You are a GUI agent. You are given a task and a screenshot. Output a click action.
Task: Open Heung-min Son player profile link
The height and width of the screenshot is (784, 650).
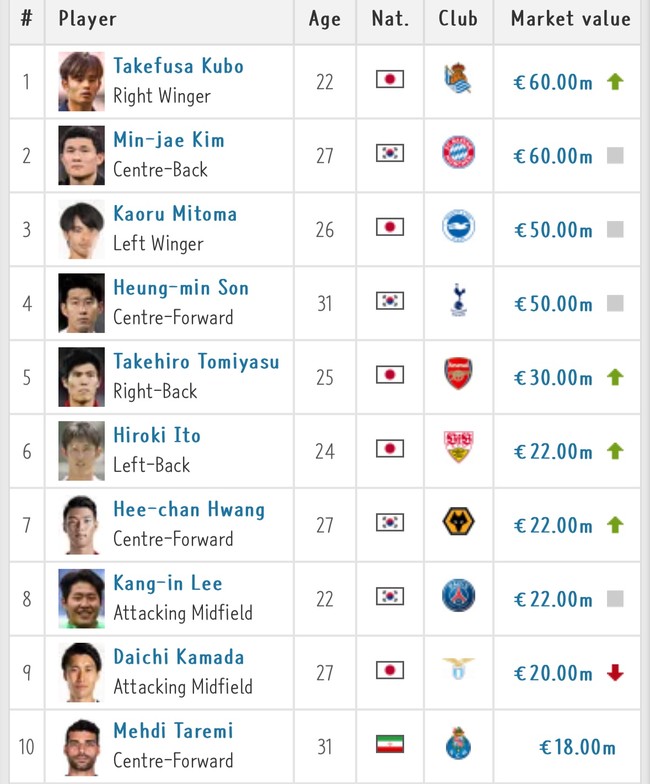pyautogui.click(x=180, y=288)
